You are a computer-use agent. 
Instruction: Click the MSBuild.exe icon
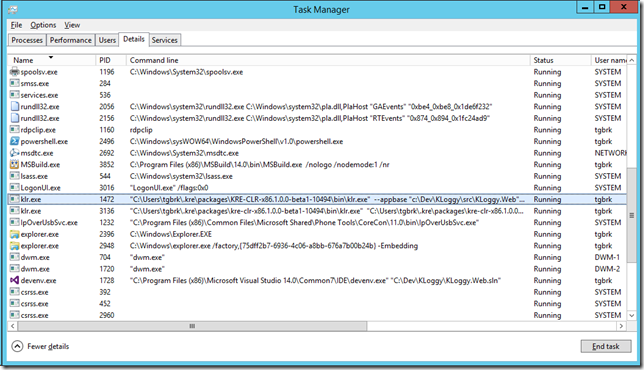point(14,165)
